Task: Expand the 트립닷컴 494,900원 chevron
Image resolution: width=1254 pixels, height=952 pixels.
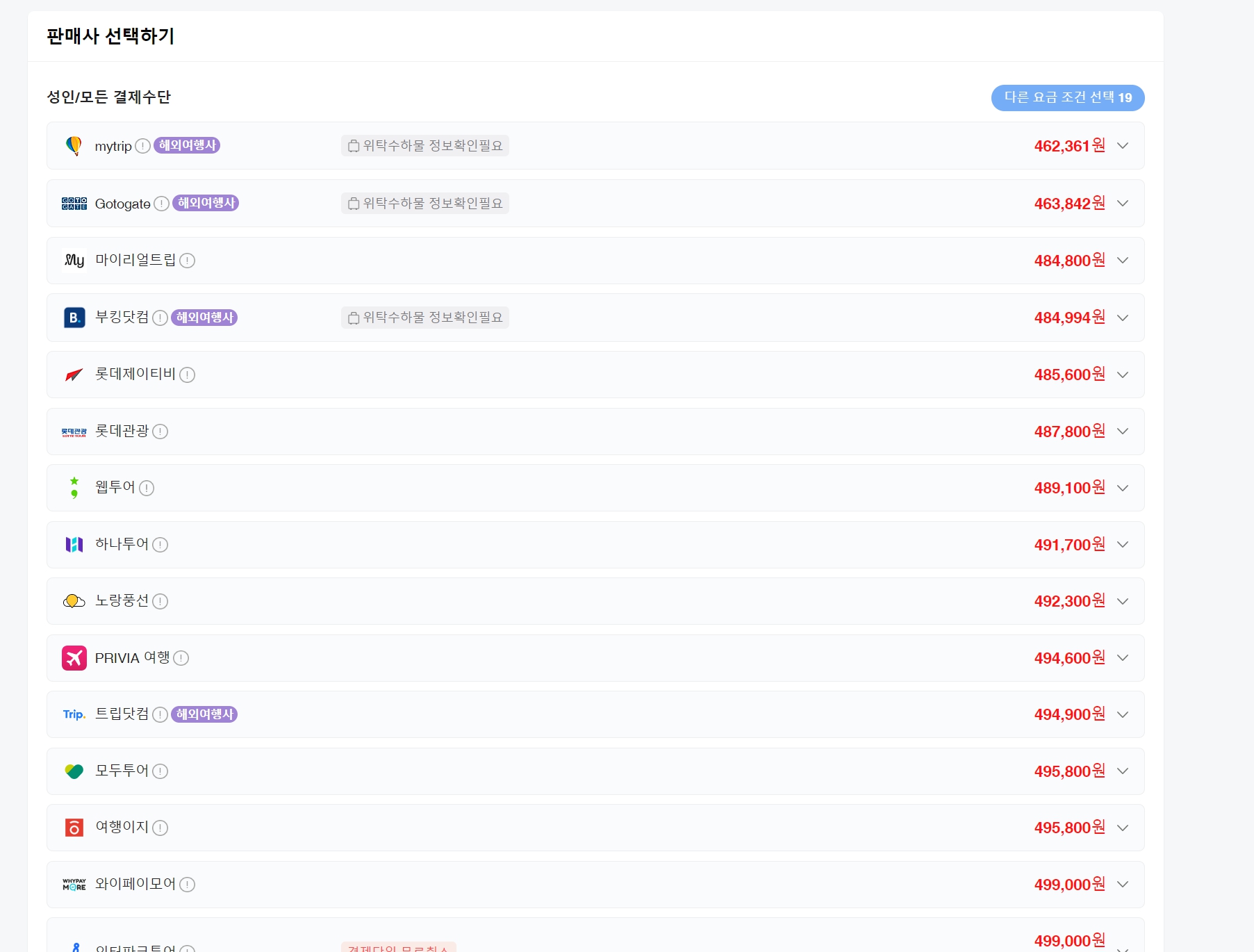Action: coord(1123,714)
